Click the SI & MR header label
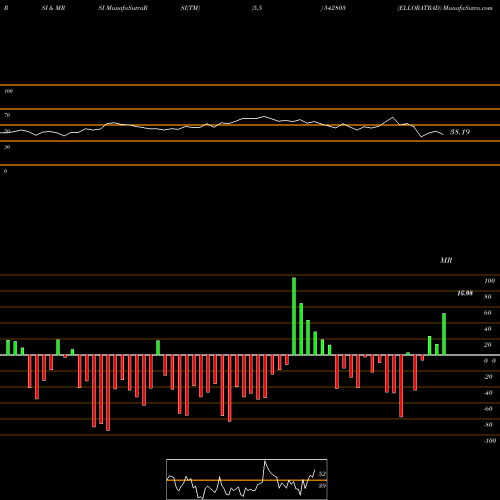Image resolution: width=500 pixels, height=500 pixels. point(53,8)
